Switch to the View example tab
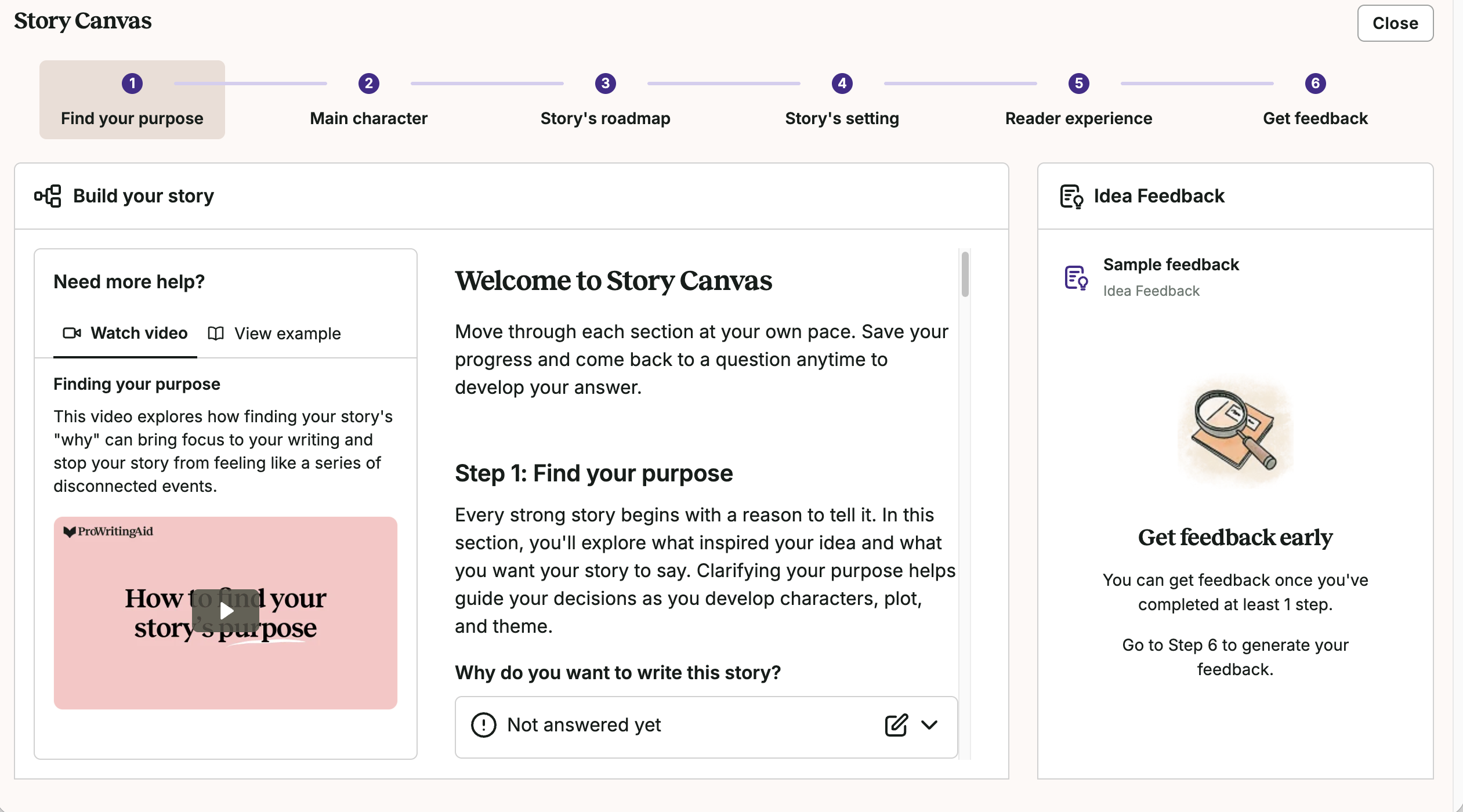The height and width of the screenshot is (812, 1463). (x=274, y=333)
